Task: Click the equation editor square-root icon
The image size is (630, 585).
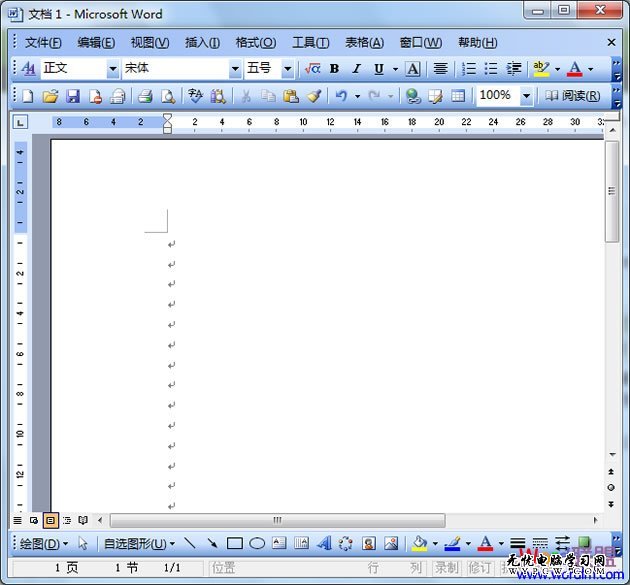Action: [x=312, y=69]
